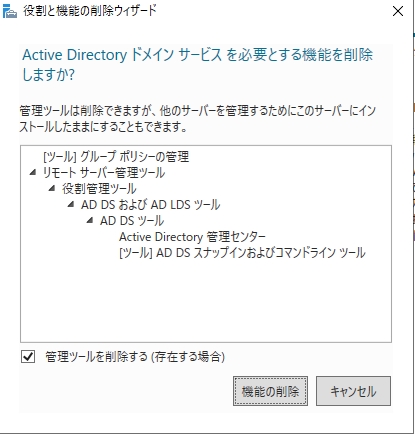
Task: Click the dialog heading about Active Directory ドメイン サービス
Action: [197, 64]
